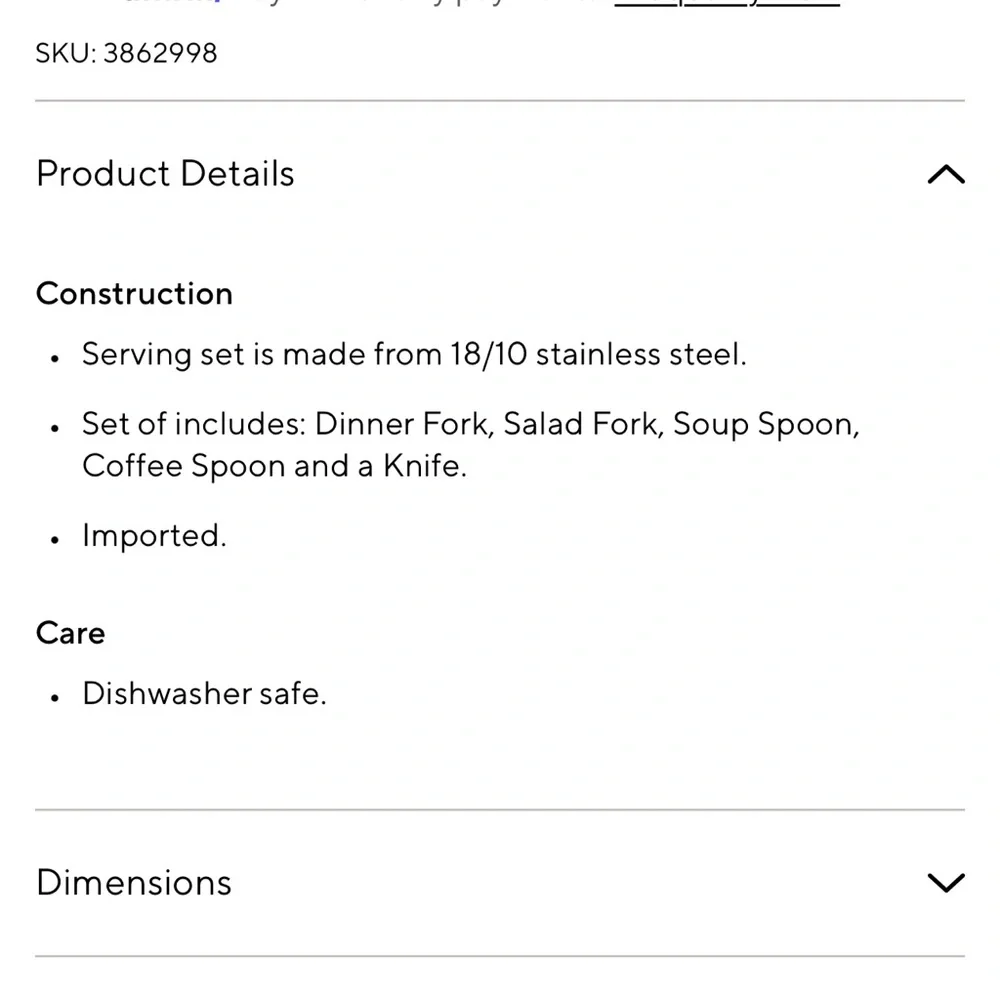Click the 'Dishwasher safe.' text
Screen dimensions: 1000x1000
coord(204,693)
